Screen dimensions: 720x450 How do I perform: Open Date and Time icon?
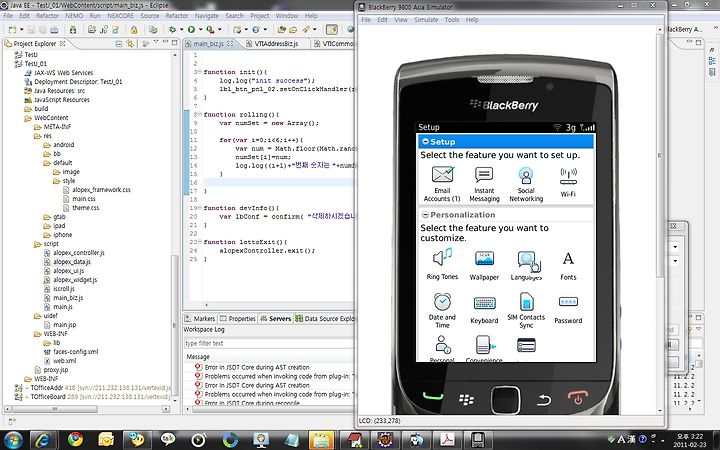(442, 310)
